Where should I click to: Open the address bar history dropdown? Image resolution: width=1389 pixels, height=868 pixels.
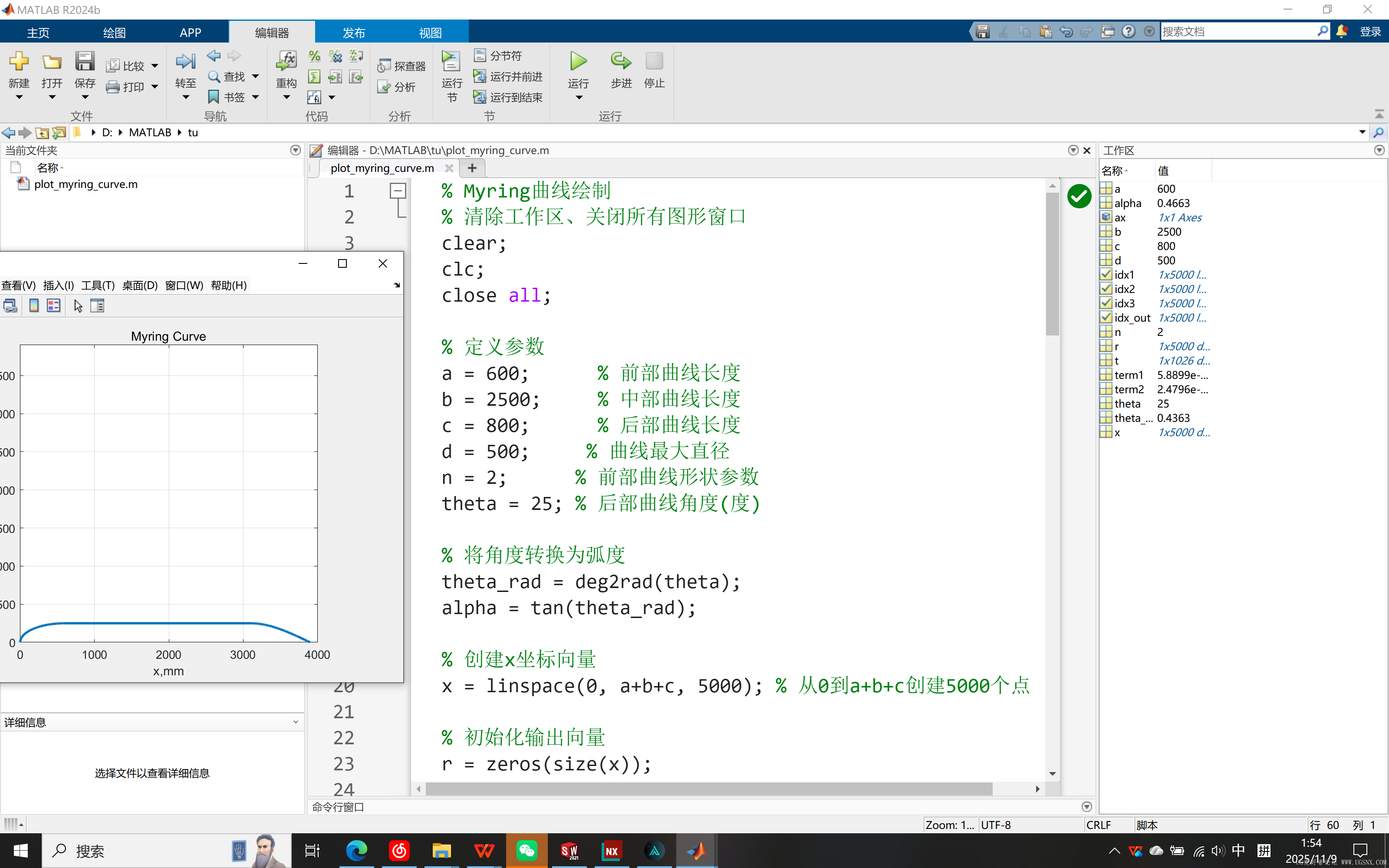1363,132
